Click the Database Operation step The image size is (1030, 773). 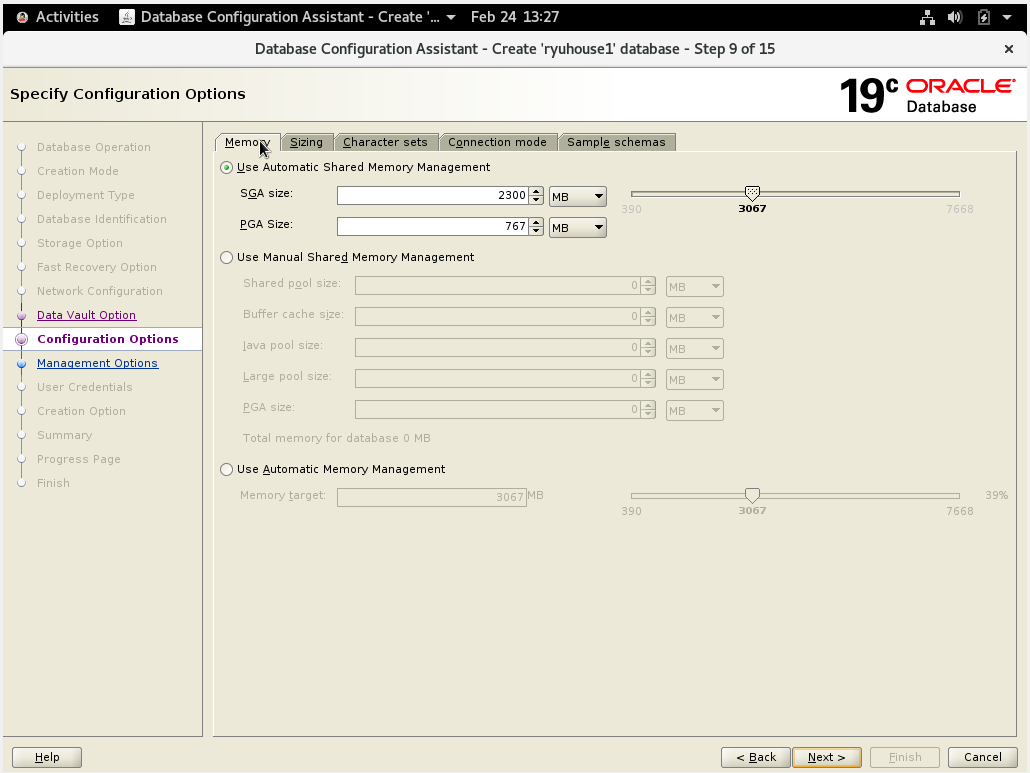coord(93,147)
